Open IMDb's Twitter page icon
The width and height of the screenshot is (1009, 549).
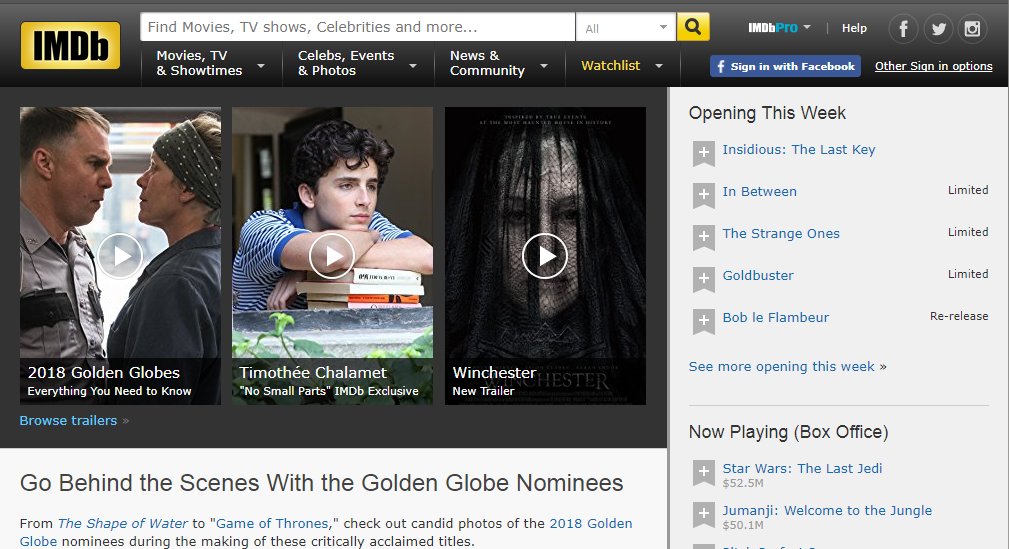938,28
